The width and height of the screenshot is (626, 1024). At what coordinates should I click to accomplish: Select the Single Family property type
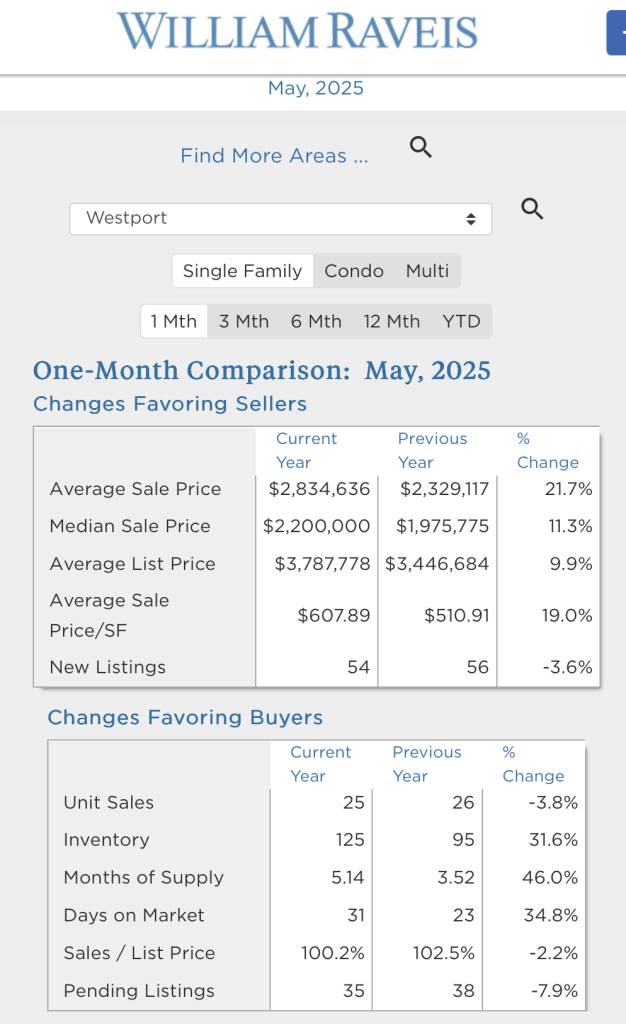242,271
